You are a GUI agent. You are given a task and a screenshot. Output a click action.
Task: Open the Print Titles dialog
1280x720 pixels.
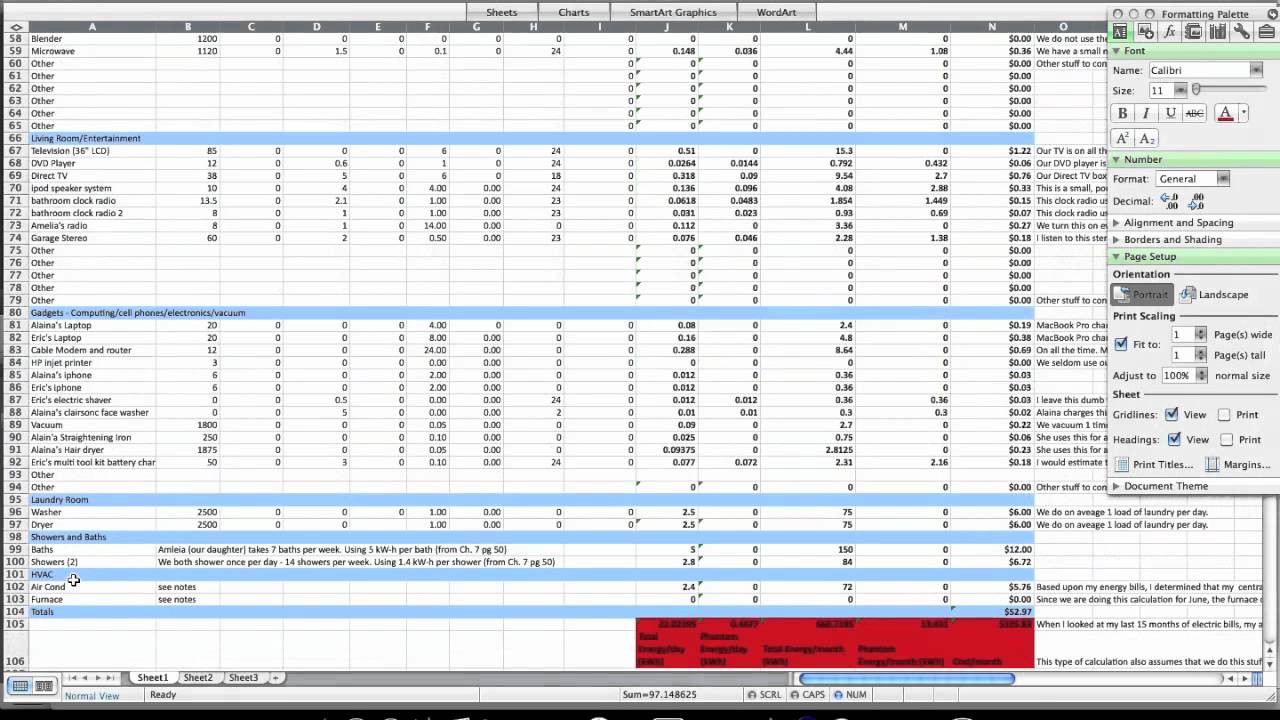click(x=1154, y=465)
